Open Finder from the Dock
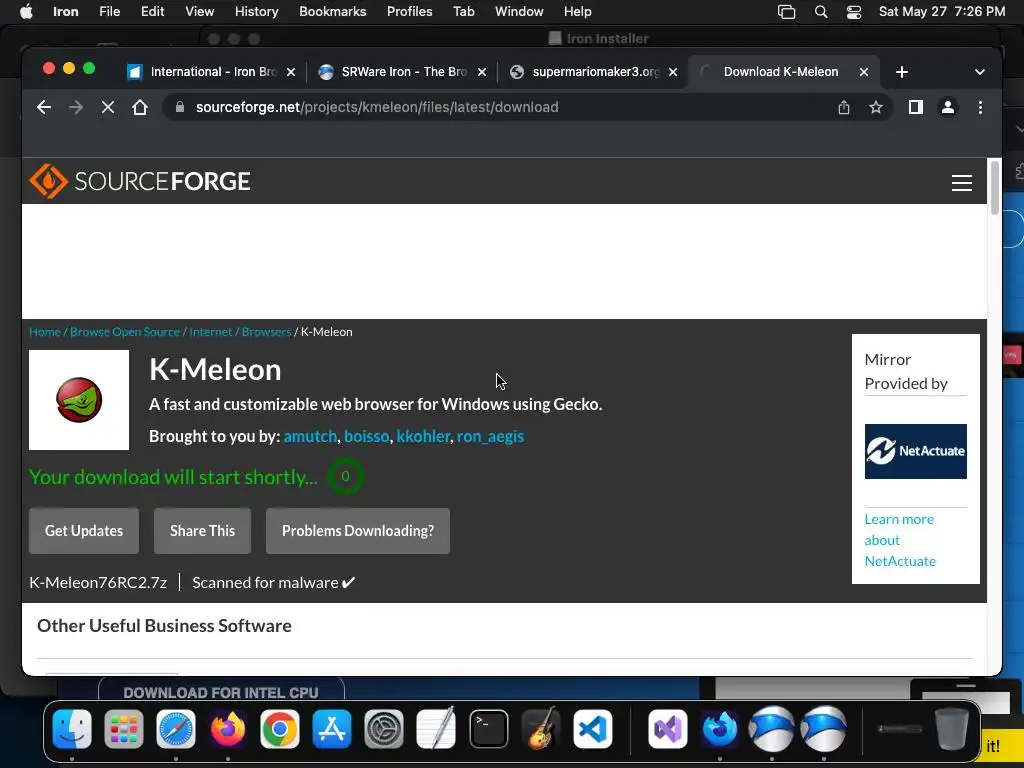This screenshot has width=1024, height=768. click(72, 728)
